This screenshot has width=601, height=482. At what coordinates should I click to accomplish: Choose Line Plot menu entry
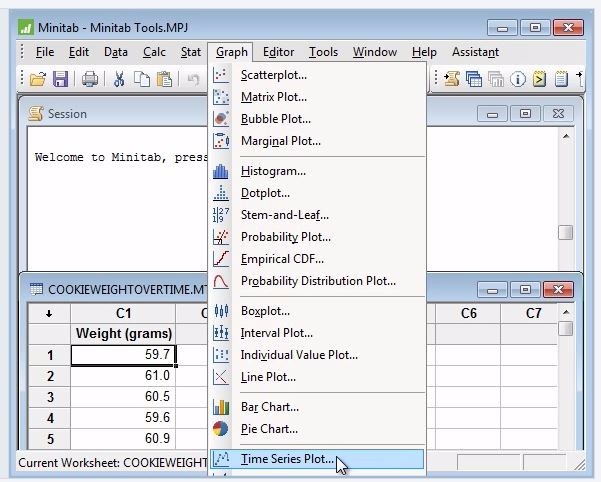(317, 377)
